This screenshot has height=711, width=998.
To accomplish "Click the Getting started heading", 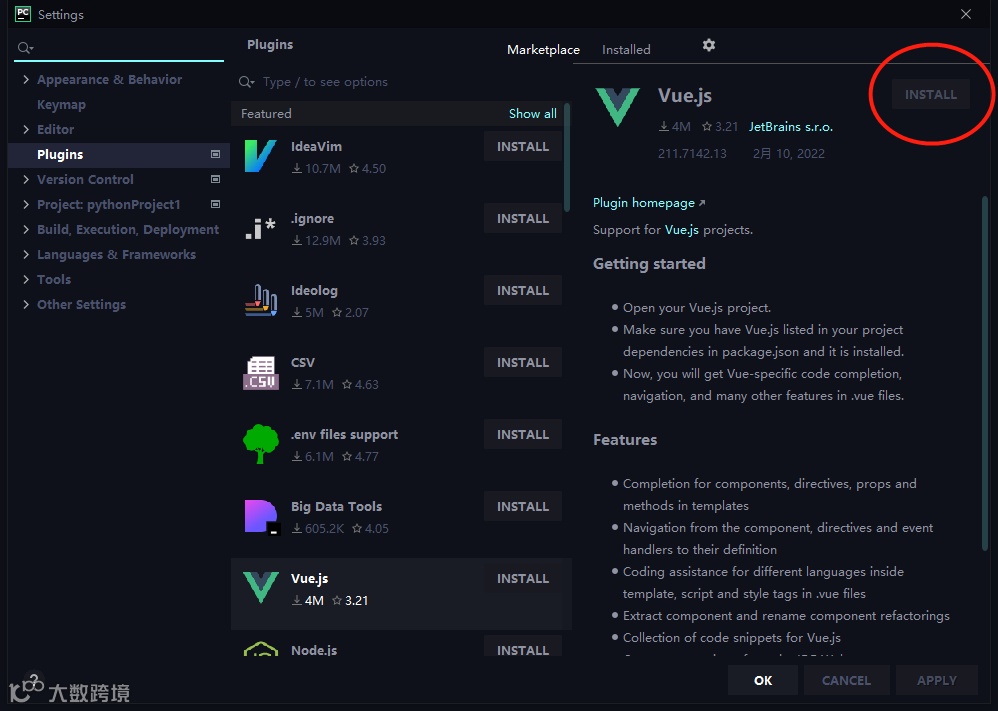I will [x=649, y=264].
